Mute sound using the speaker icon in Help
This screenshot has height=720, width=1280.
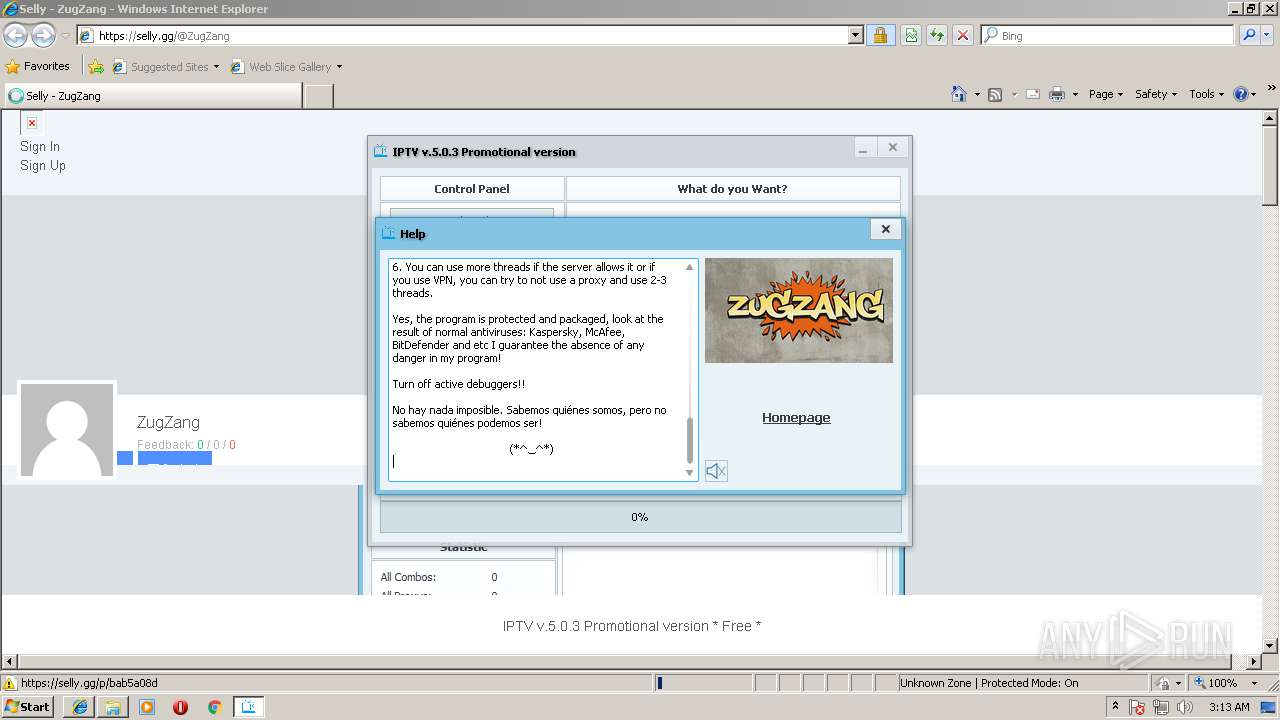point(716,471)
